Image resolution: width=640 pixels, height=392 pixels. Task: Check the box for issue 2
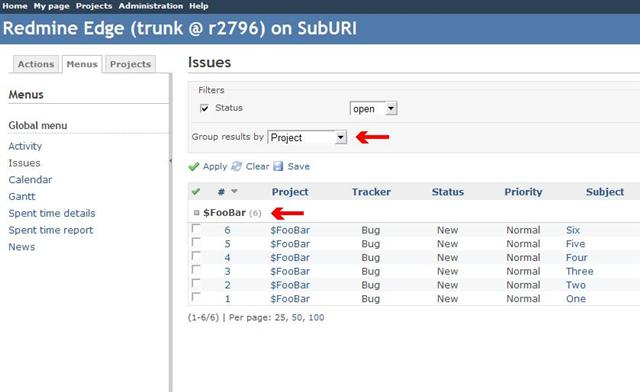pos(196,283)
